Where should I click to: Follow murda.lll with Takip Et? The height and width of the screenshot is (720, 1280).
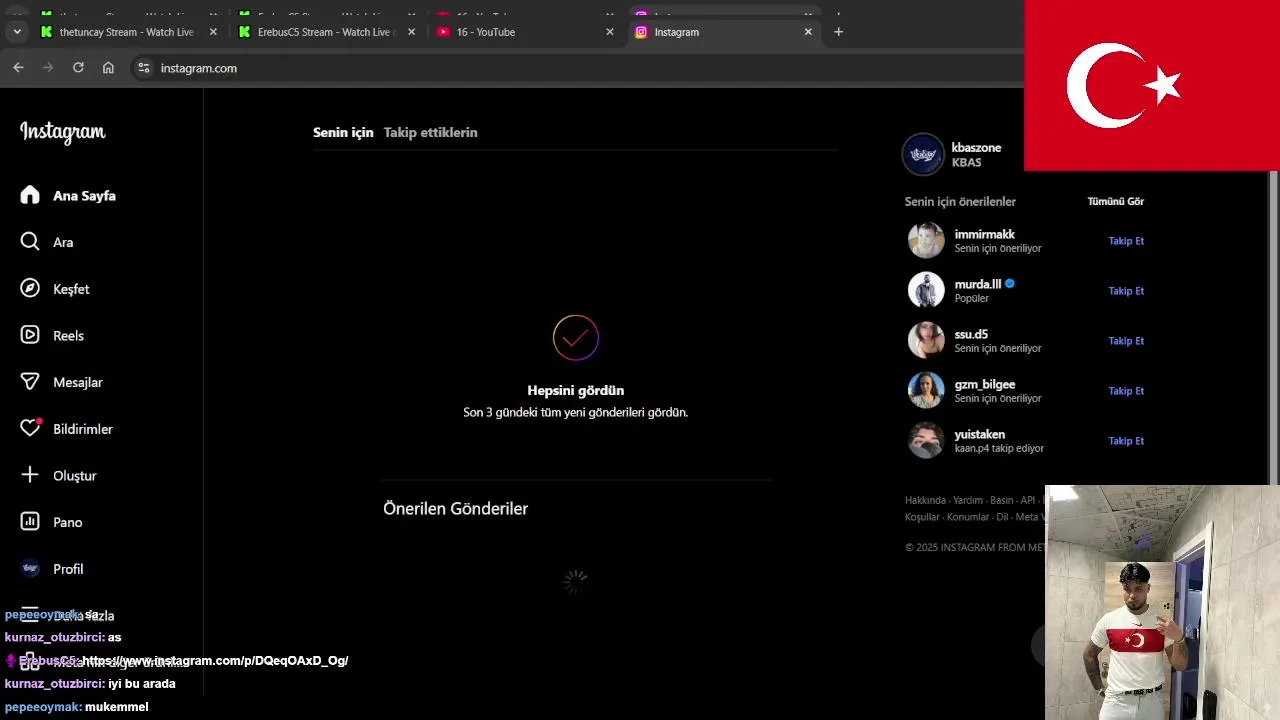click(1126, 291)
